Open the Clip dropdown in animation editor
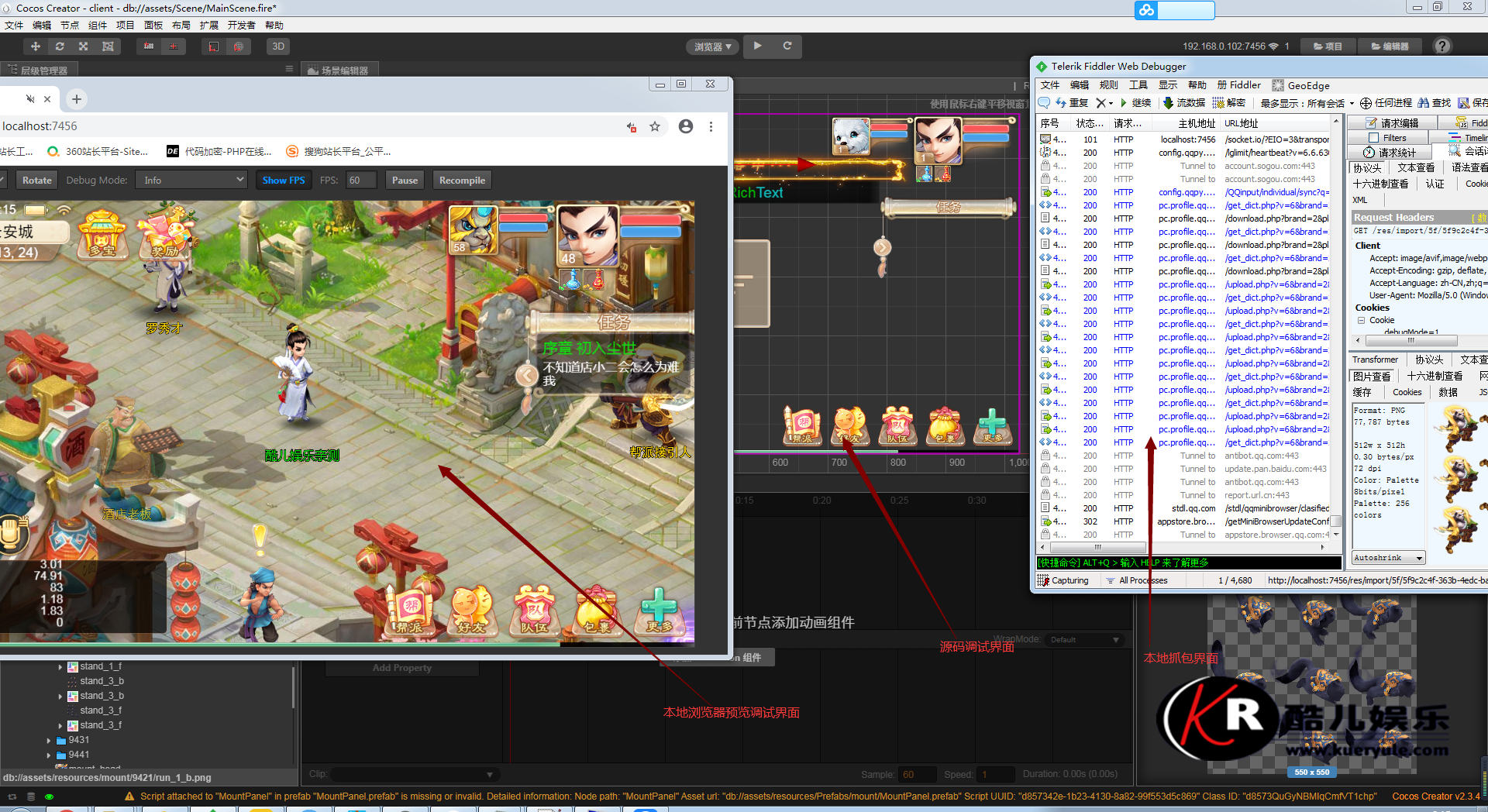 (x=414, y=774)
